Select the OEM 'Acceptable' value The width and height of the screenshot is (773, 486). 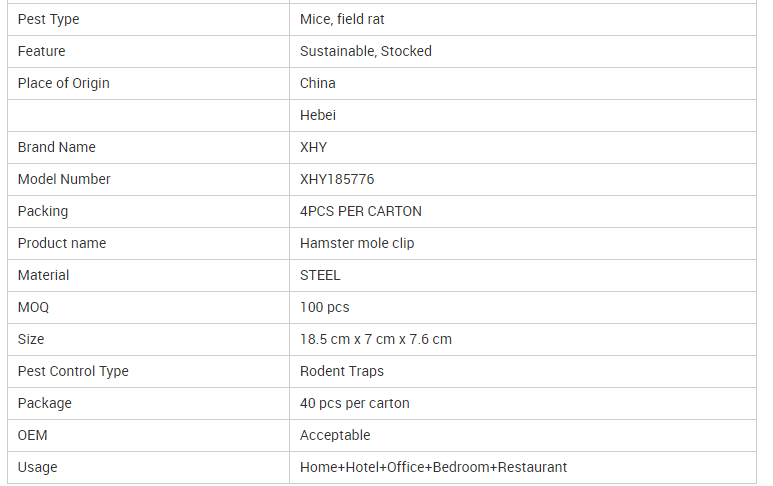(335, 436)
